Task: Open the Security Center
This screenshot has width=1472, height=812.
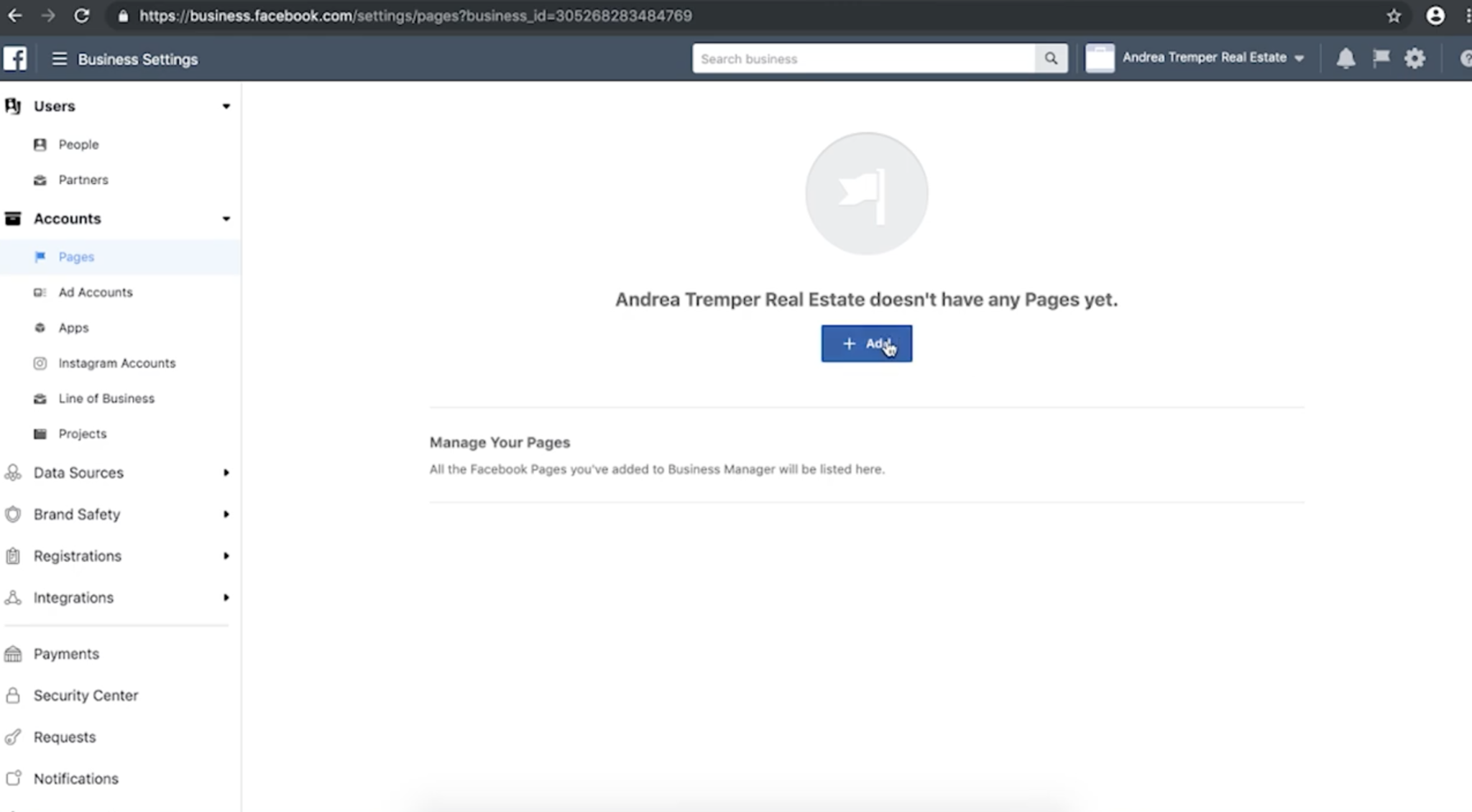Action: pos(85,695)
